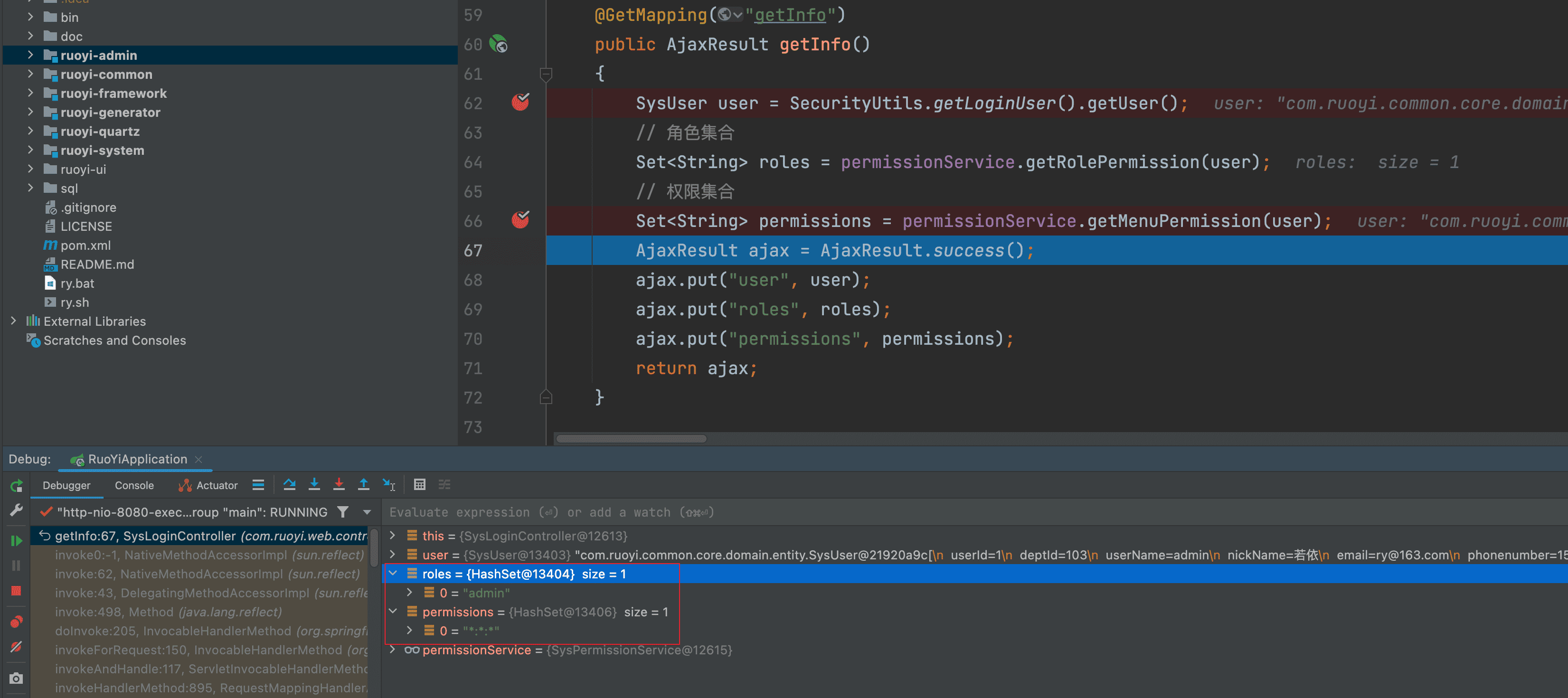Collapse the roles variable node

393,573
